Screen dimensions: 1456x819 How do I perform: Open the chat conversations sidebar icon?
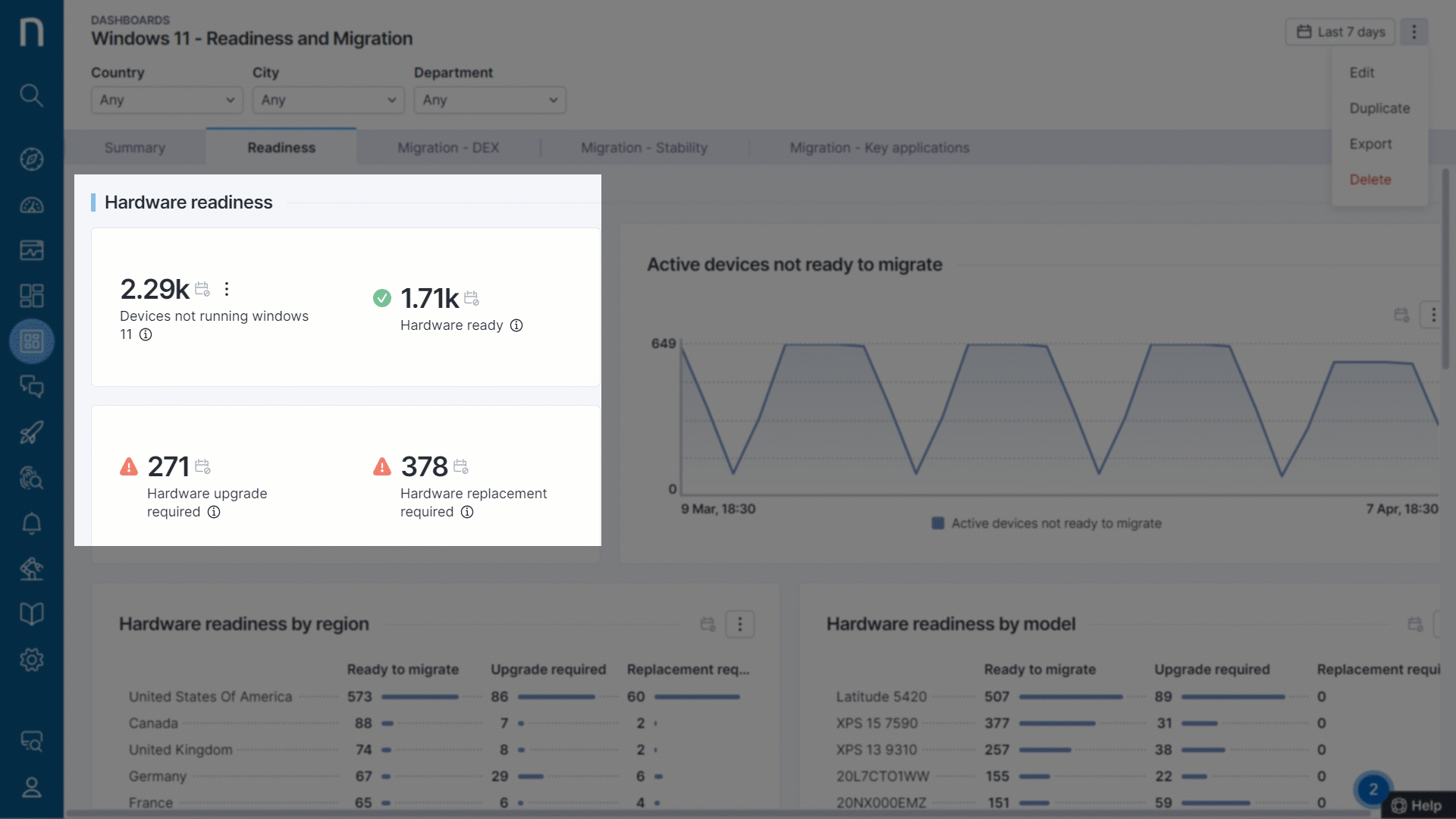31,387
